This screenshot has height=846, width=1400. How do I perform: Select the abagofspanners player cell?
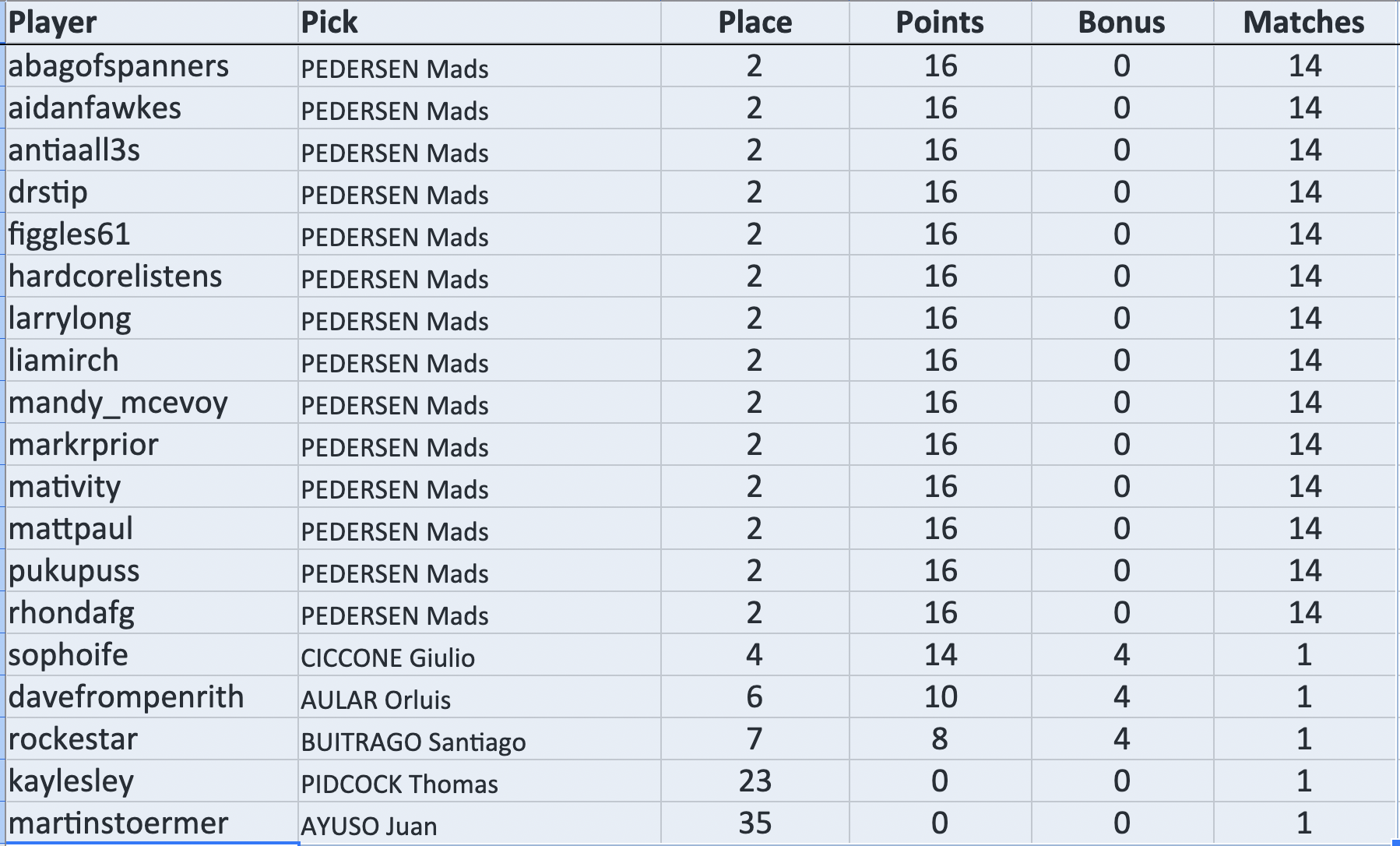(119, 66)
